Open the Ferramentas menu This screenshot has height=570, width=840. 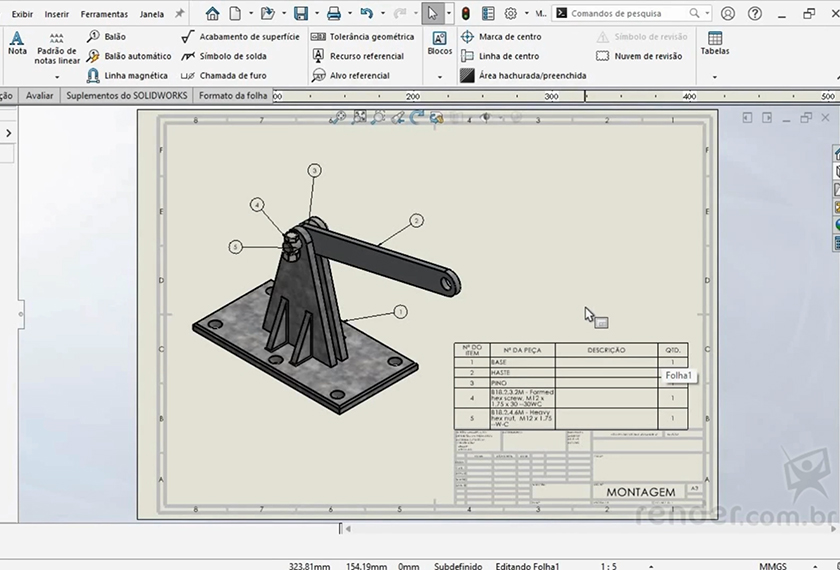[x=104, y=14]
